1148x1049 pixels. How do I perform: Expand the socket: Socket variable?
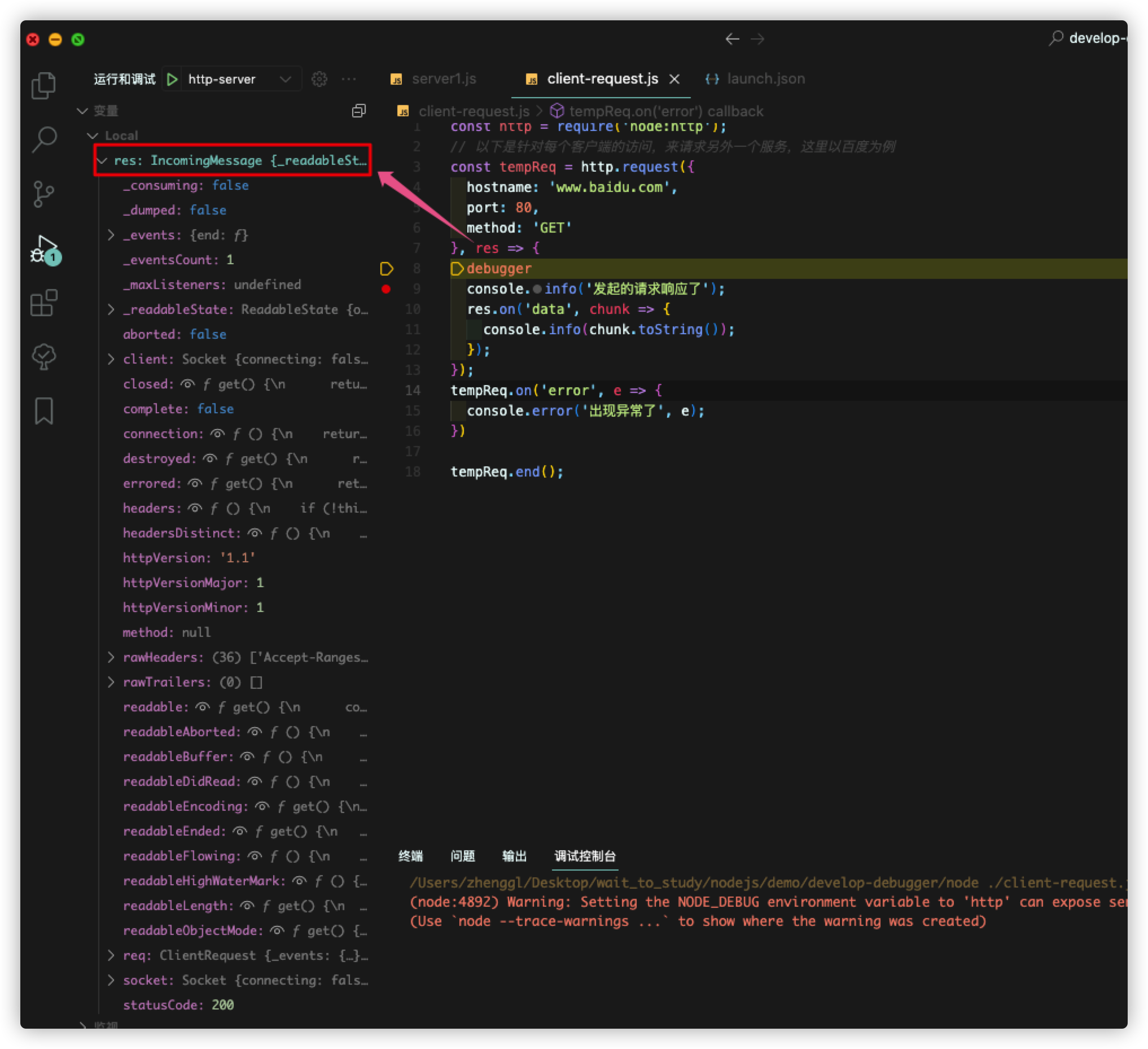point(111,981)
